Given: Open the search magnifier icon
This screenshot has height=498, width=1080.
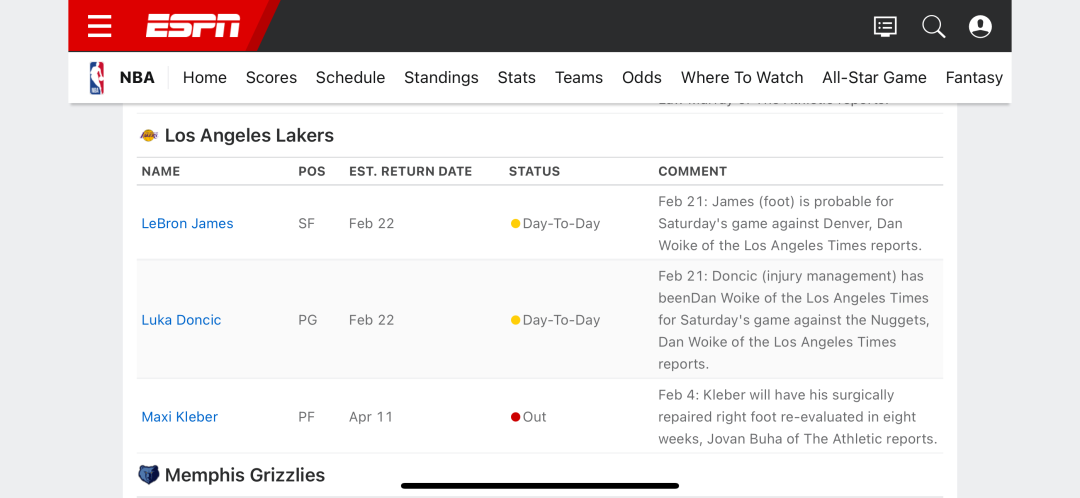Looking at the screenshot, I should click(933, 27).
